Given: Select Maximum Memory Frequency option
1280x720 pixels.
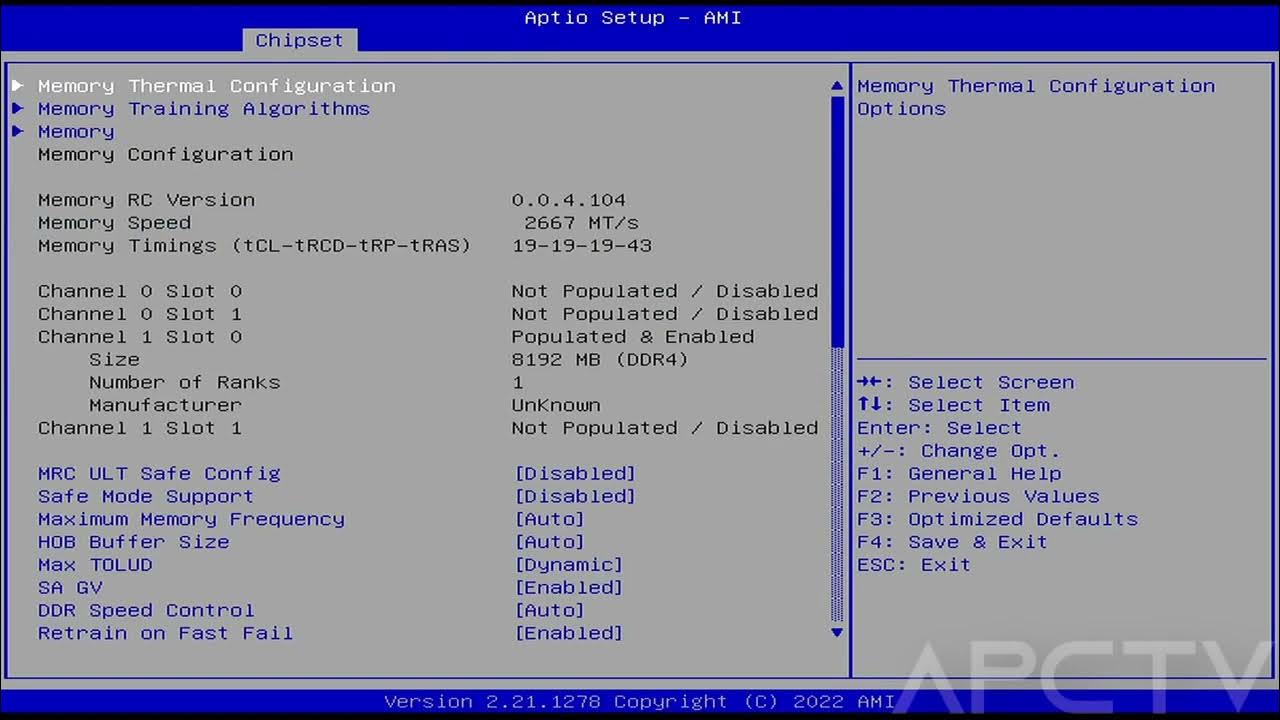Looking at the screenshot, I should point(191,520).
